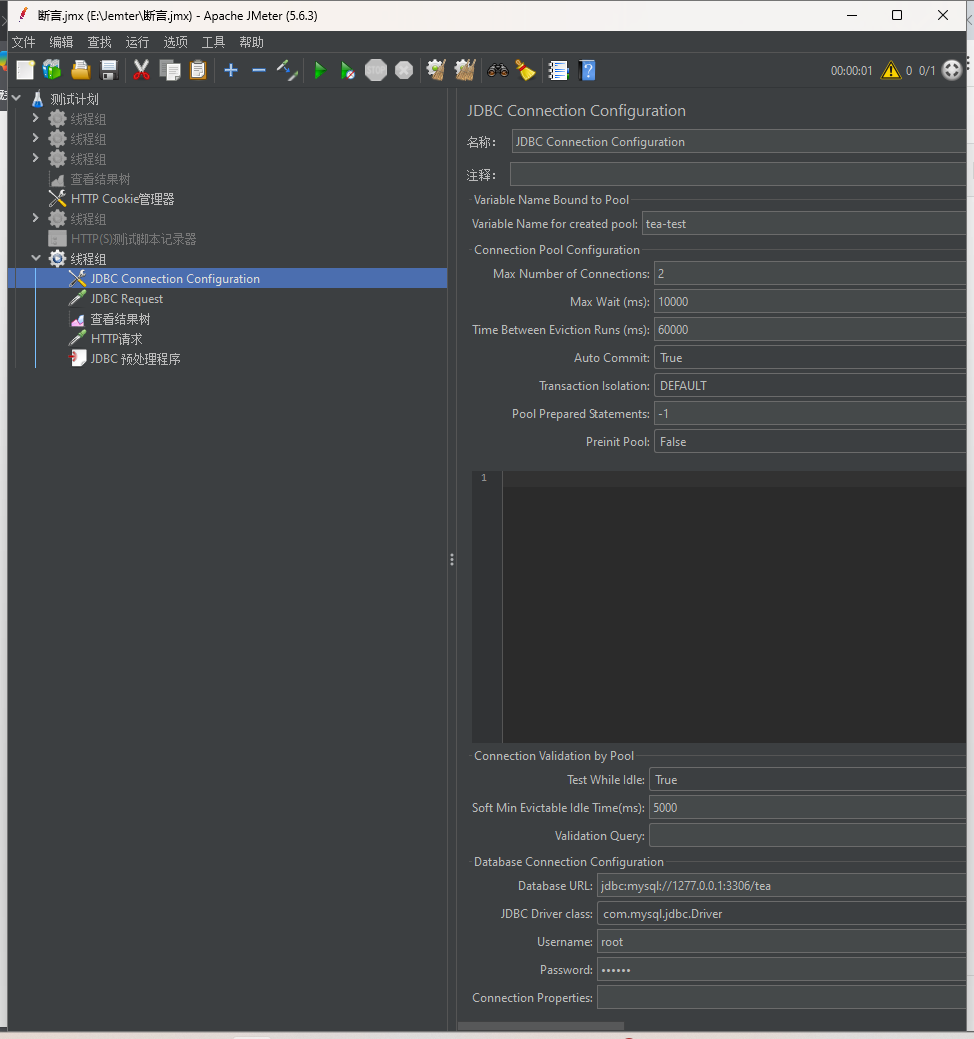Image resolution: width=974 pixels, height=1039 pixels.
Task: Click the Copy icon in toolbar
Action: tap(170, 70)
